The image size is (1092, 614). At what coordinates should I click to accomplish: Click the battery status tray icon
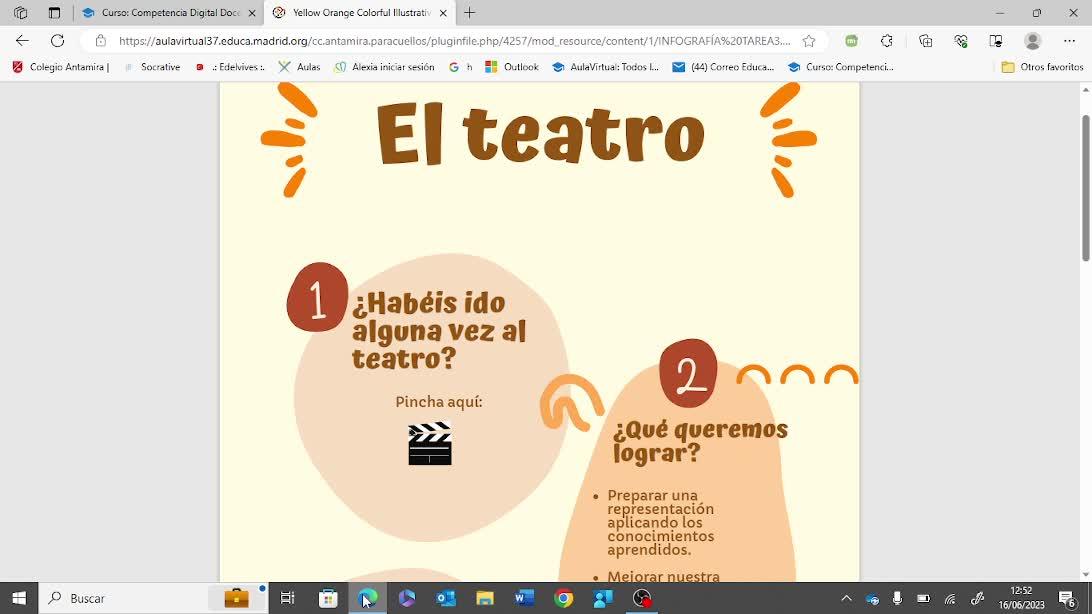pyautogui.click(x=923, y=598)
